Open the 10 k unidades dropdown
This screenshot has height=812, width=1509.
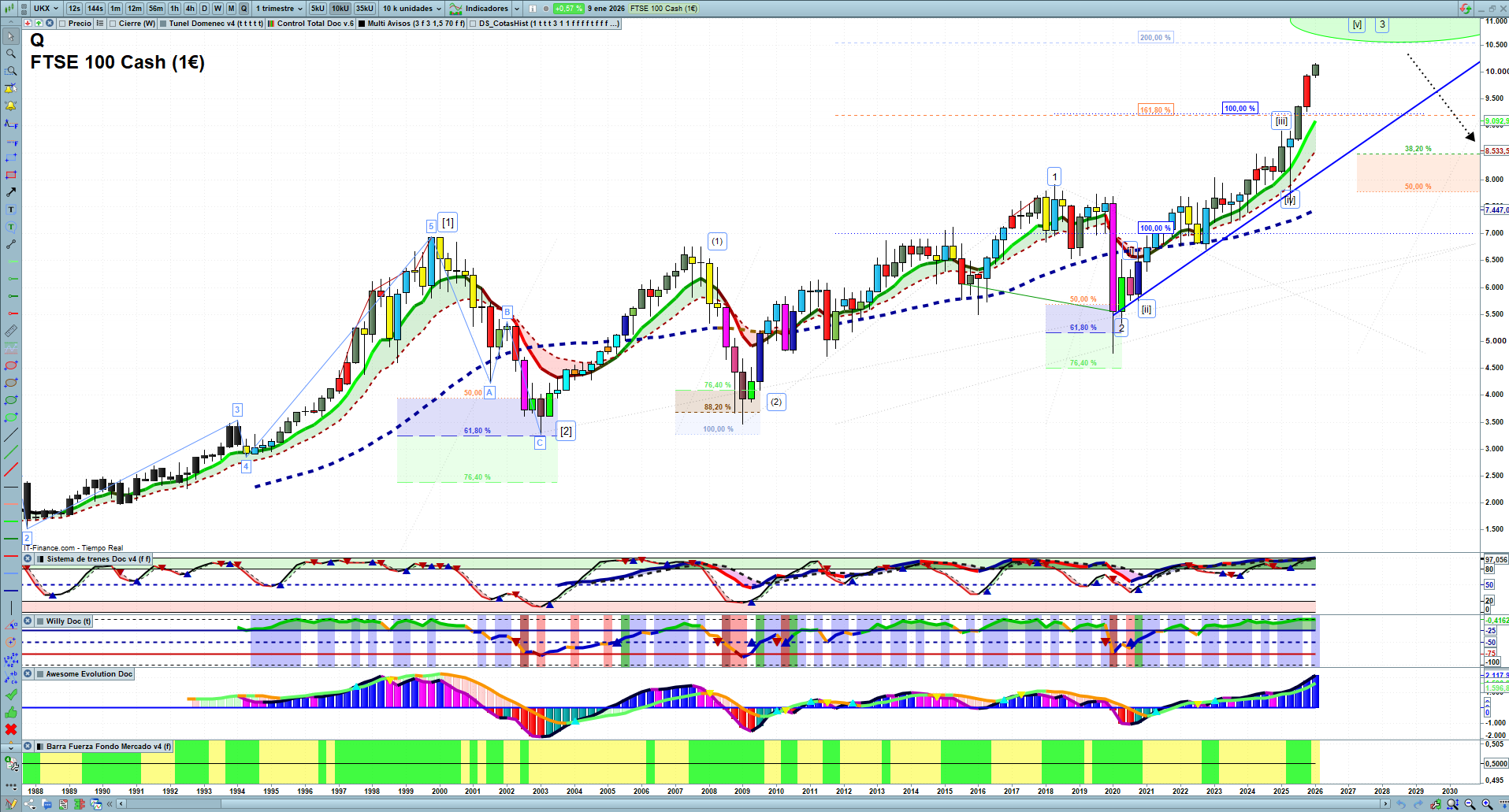click(x=412, y=9)
